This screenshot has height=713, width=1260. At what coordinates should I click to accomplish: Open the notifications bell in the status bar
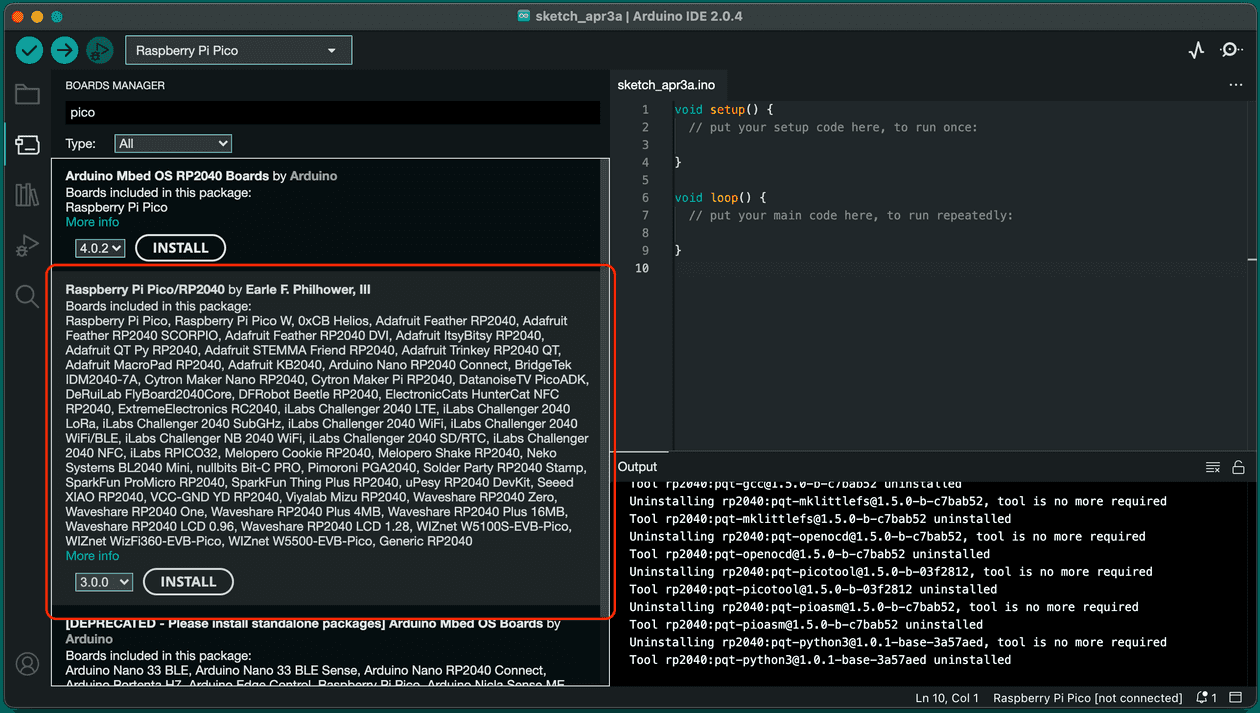tap(1200, 697)
